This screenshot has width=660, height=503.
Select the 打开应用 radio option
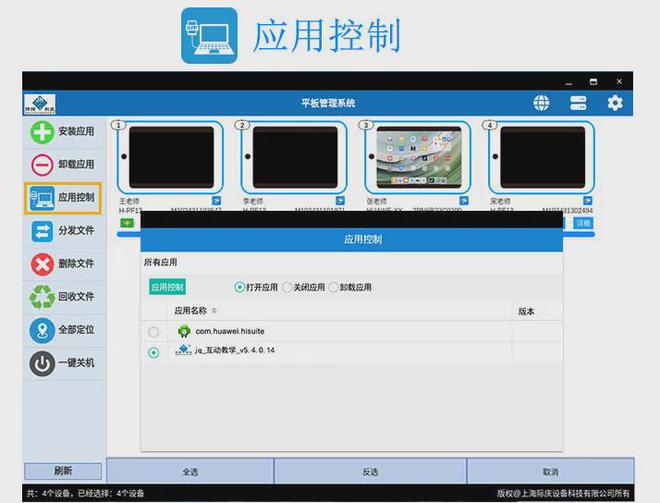pyautogui.click(x=240, y=287)
